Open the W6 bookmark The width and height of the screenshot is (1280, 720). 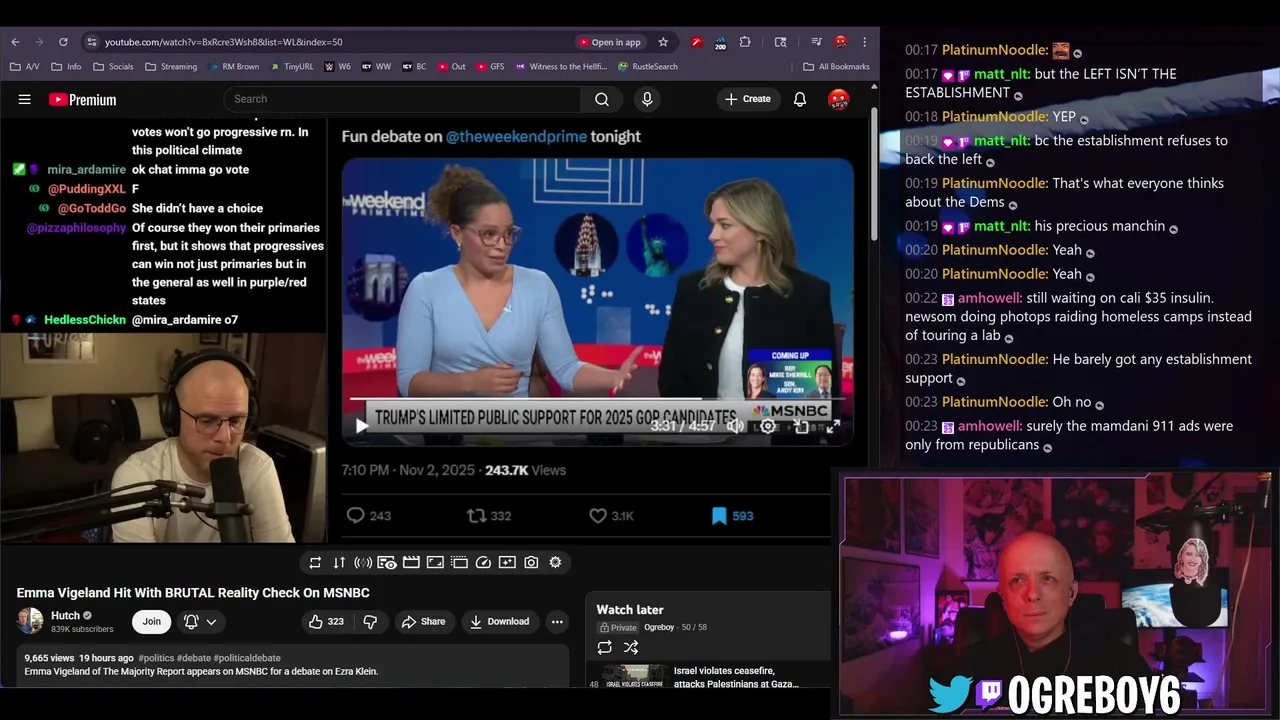click(x=338, y=67)
